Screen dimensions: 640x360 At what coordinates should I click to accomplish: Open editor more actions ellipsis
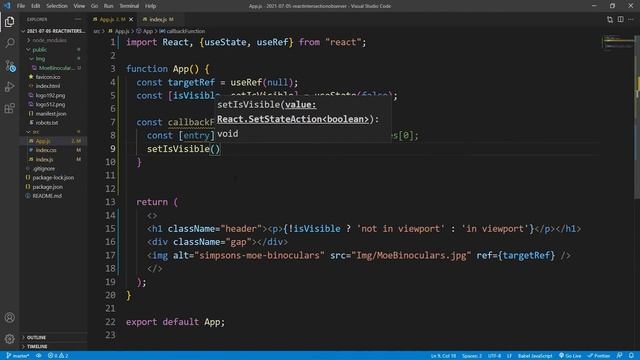631,19
